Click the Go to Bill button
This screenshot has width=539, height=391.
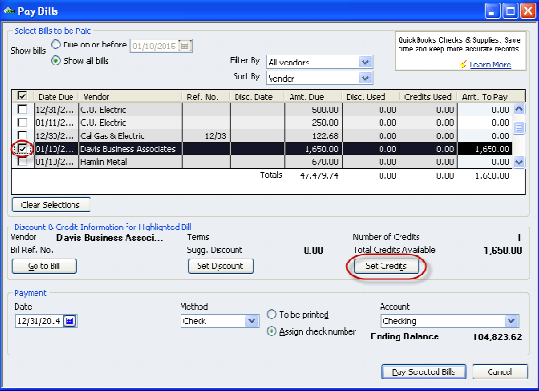(x=44, y=266)
